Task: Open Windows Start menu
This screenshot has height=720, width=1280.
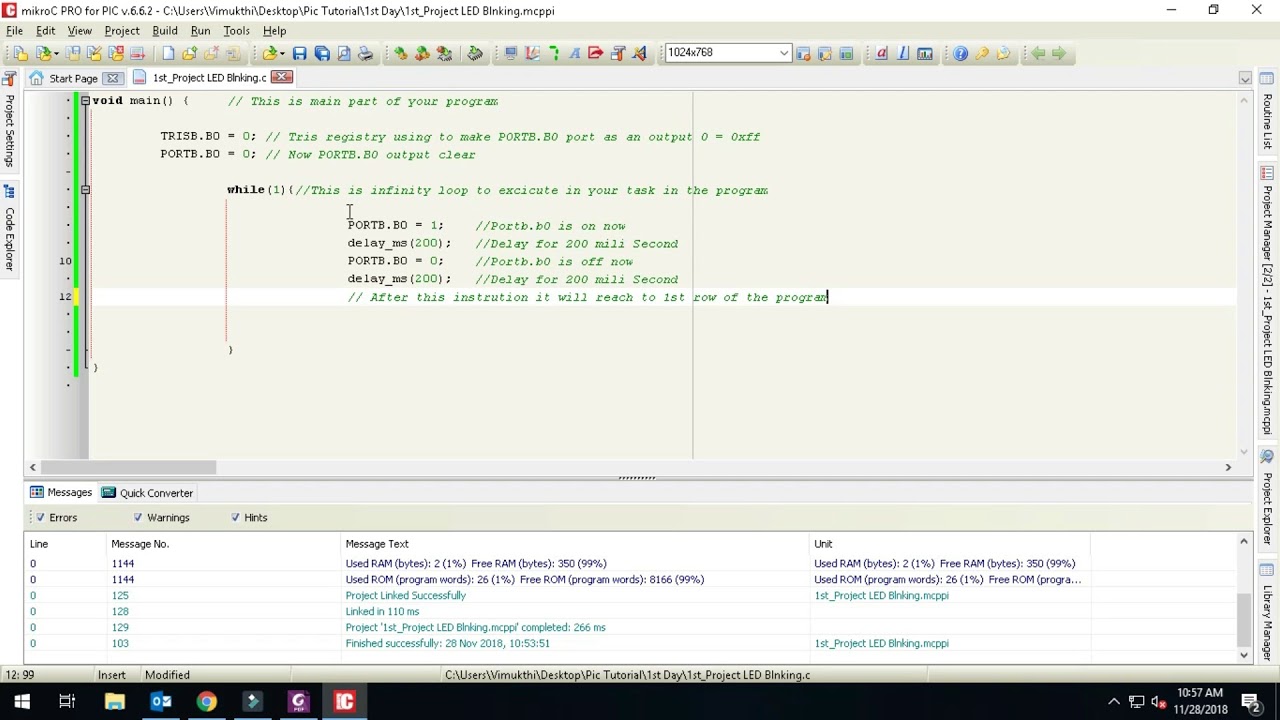Action: (22, 701)
